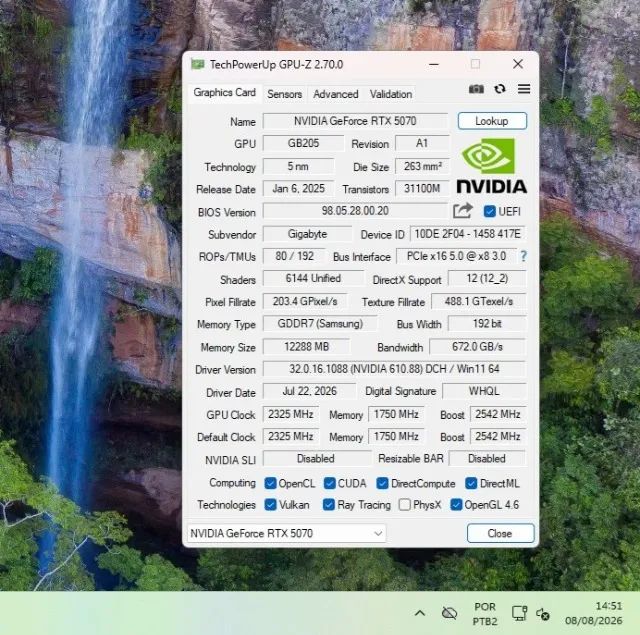
Task: Switch to the Validation tab
Action: 391,94
